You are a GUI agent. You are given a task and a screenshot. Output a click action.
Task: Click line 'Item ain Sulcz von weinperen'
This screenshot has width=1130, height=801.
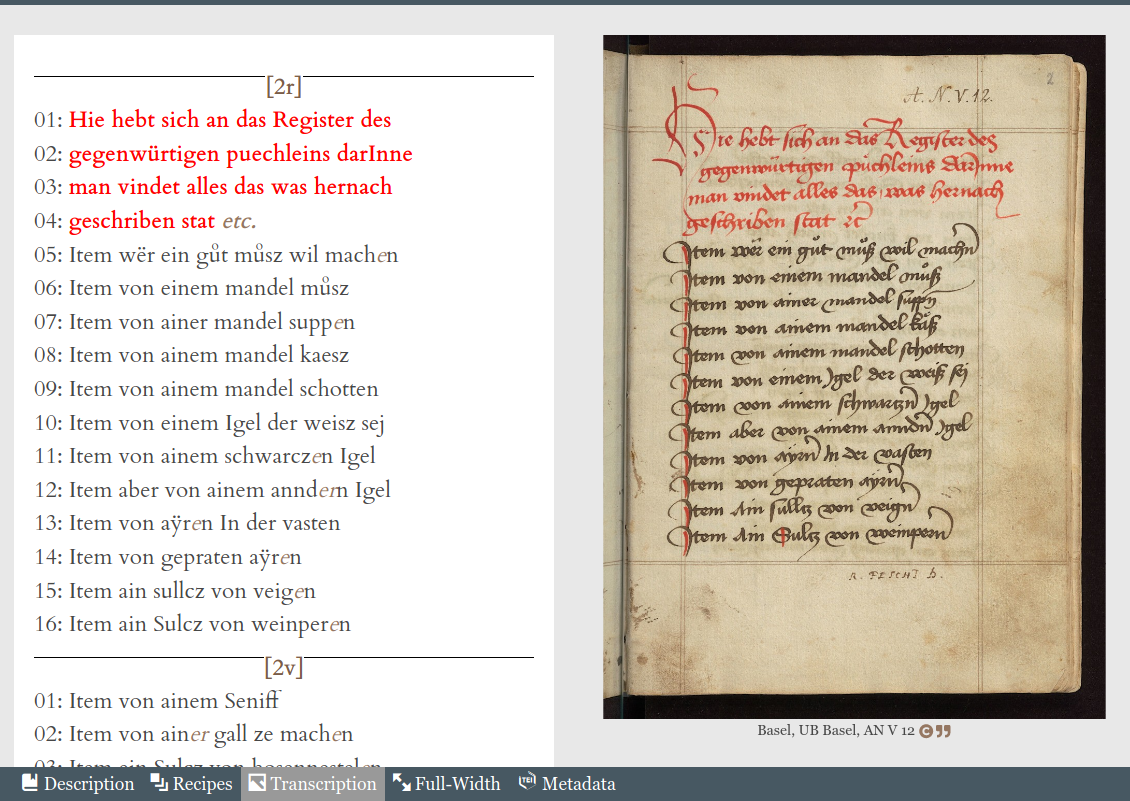click(x=210, y=624)
